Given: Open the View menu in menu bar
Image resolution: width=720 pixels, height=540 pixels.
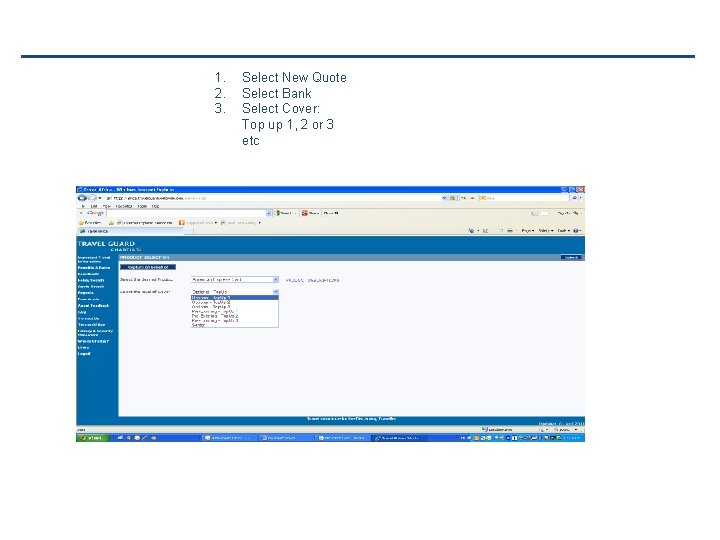Looking at the screenshot, I should click(x=107, y=206).
